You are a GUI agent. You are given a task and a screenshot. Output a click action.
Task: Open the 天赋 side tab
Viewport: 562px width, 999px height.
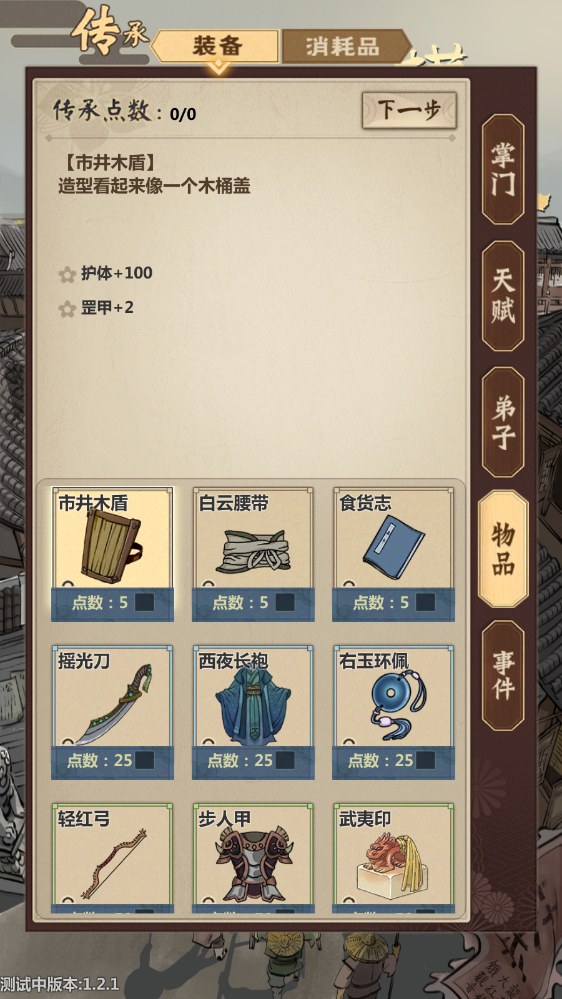tap(503, 296)
